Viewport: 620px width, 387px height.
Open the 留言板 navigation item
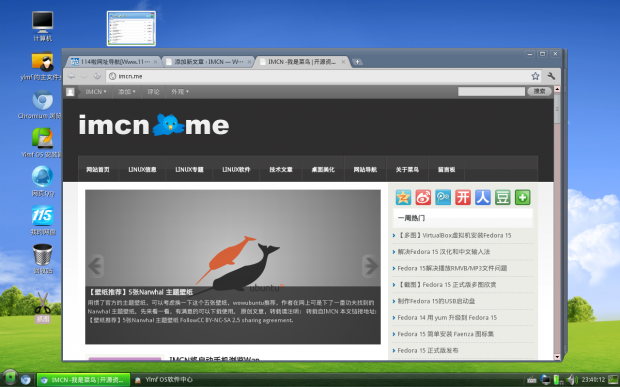446,170
